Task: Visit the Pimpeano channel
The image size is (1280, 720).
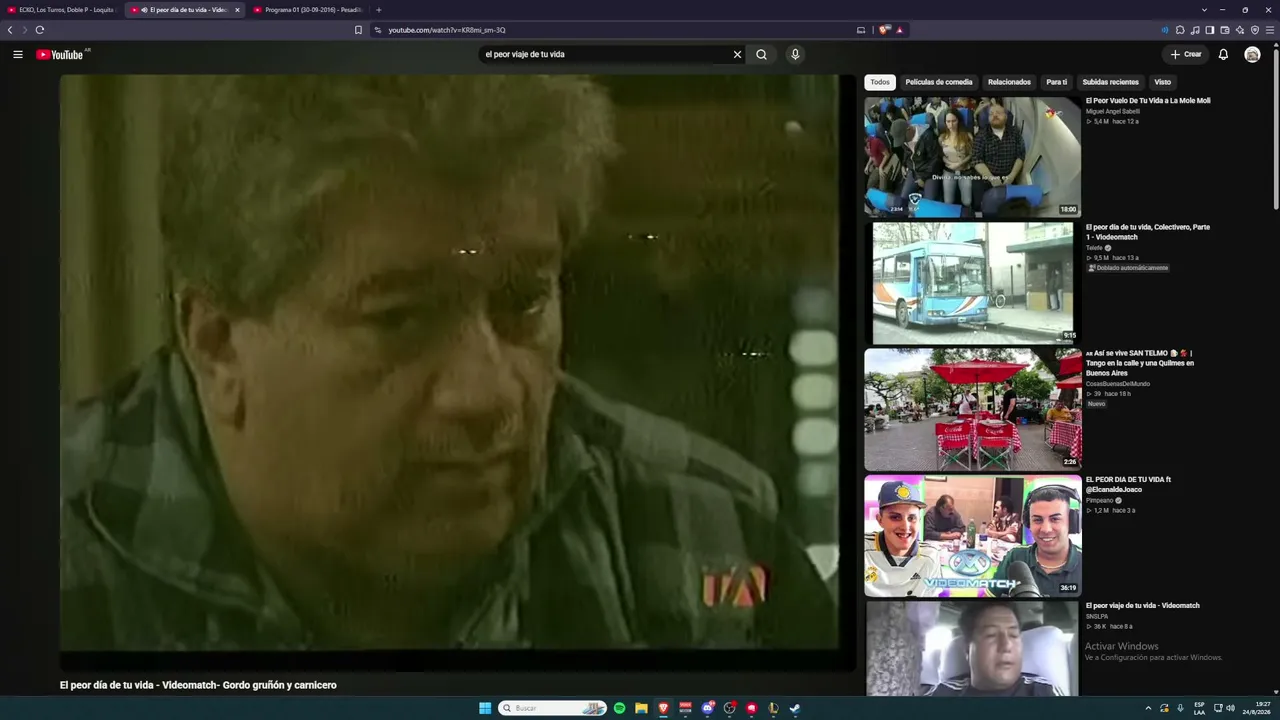Action: point(1100,500)
